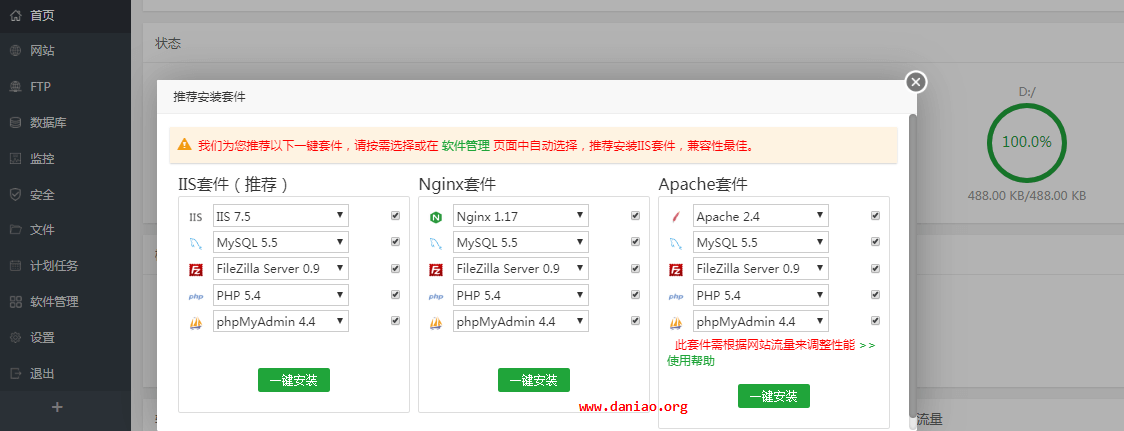
Task: Click 一键安装 under Nginx套件
Action: pos(534,380)
